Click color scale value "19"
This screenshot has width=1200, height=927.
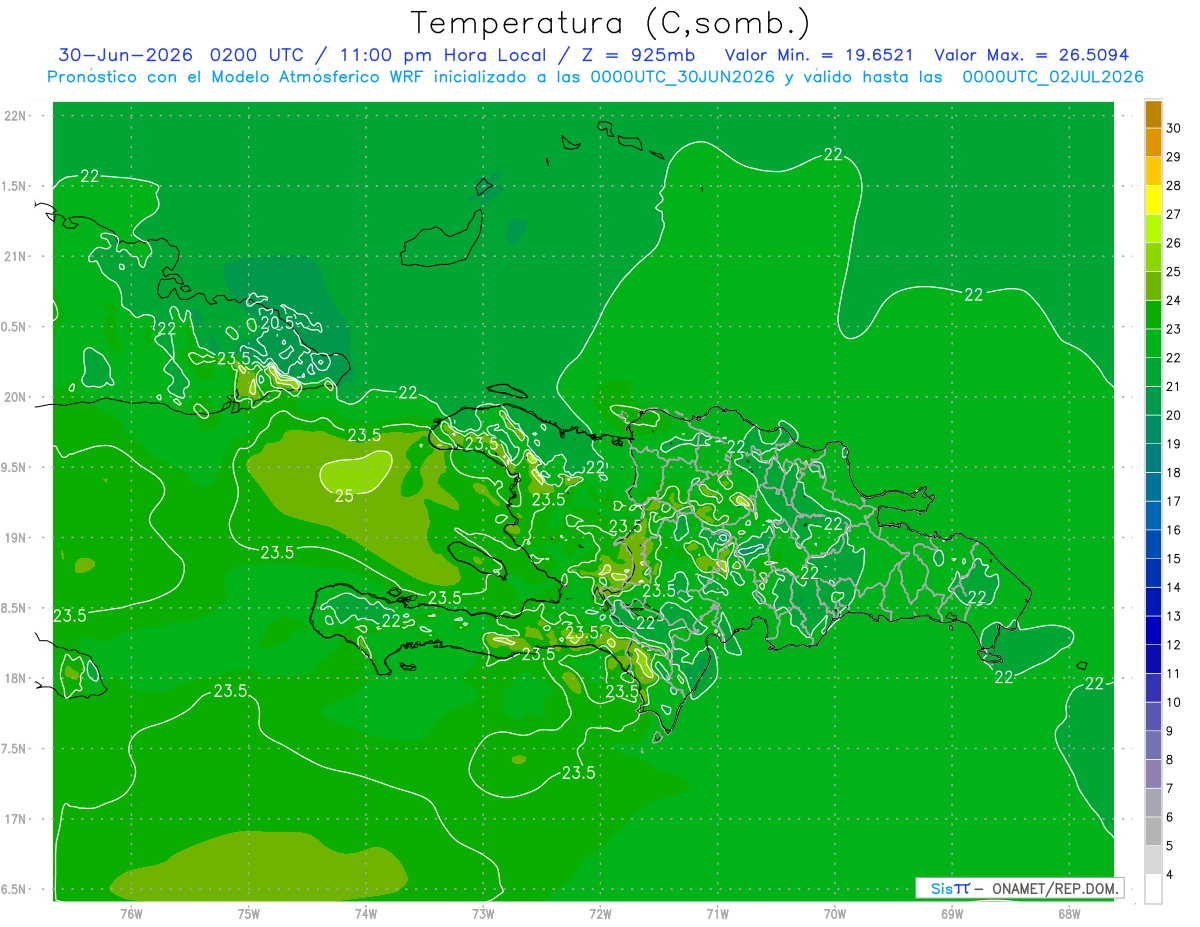[x=1174, y=444]
